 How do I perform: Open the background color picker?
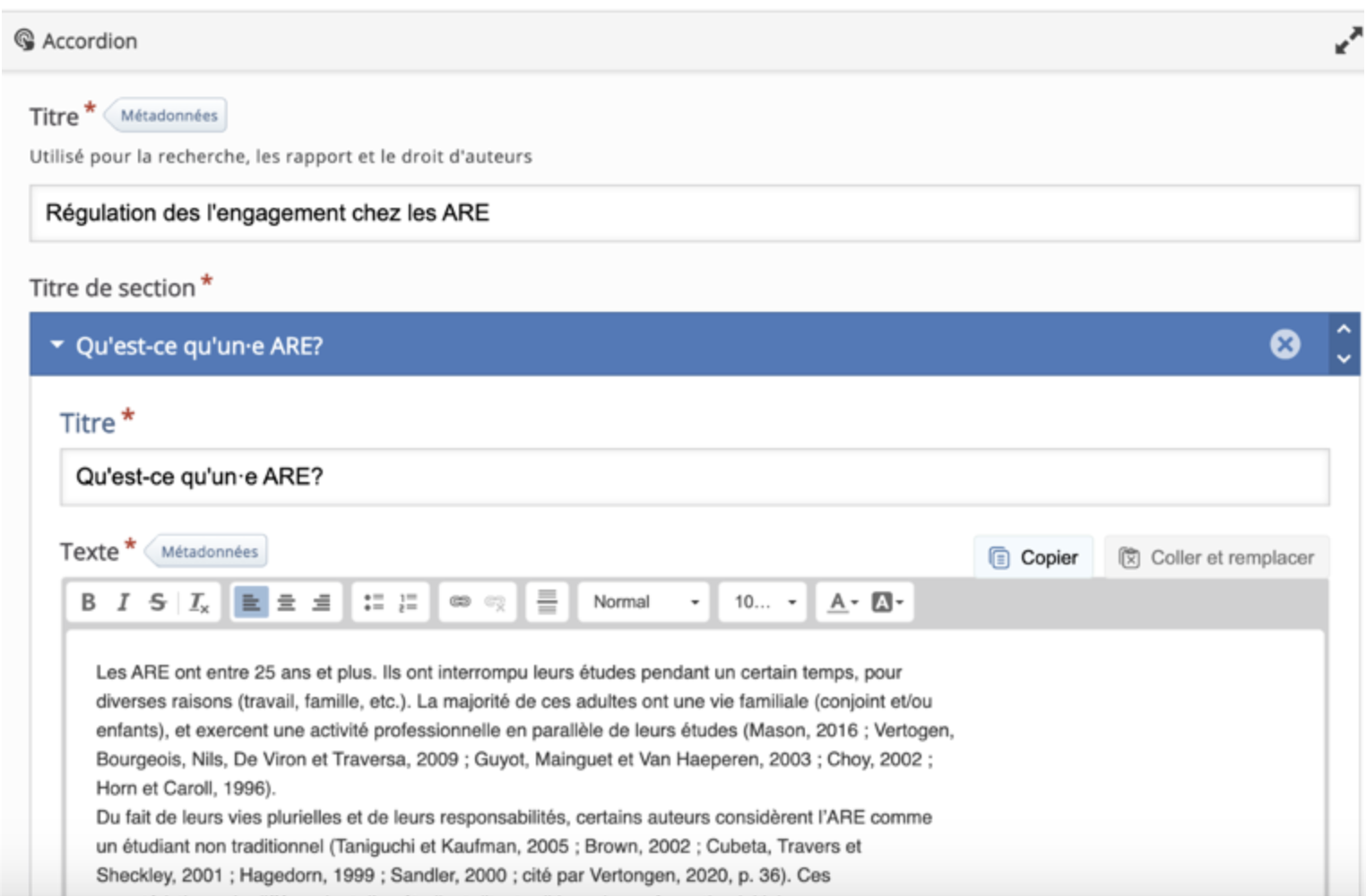(887, 602)
